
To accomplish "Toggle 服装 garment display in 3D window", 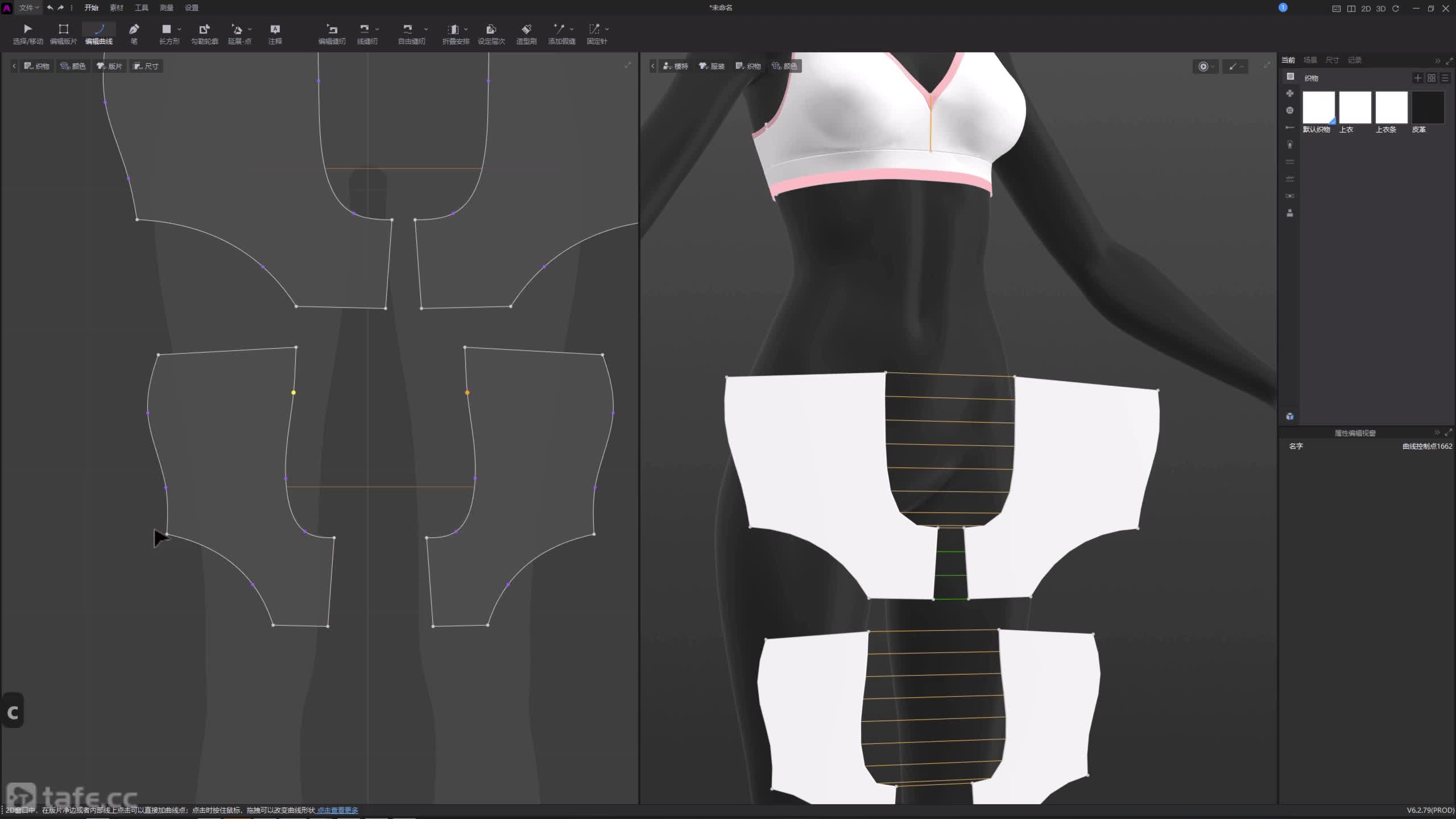I will coord(712,66).
